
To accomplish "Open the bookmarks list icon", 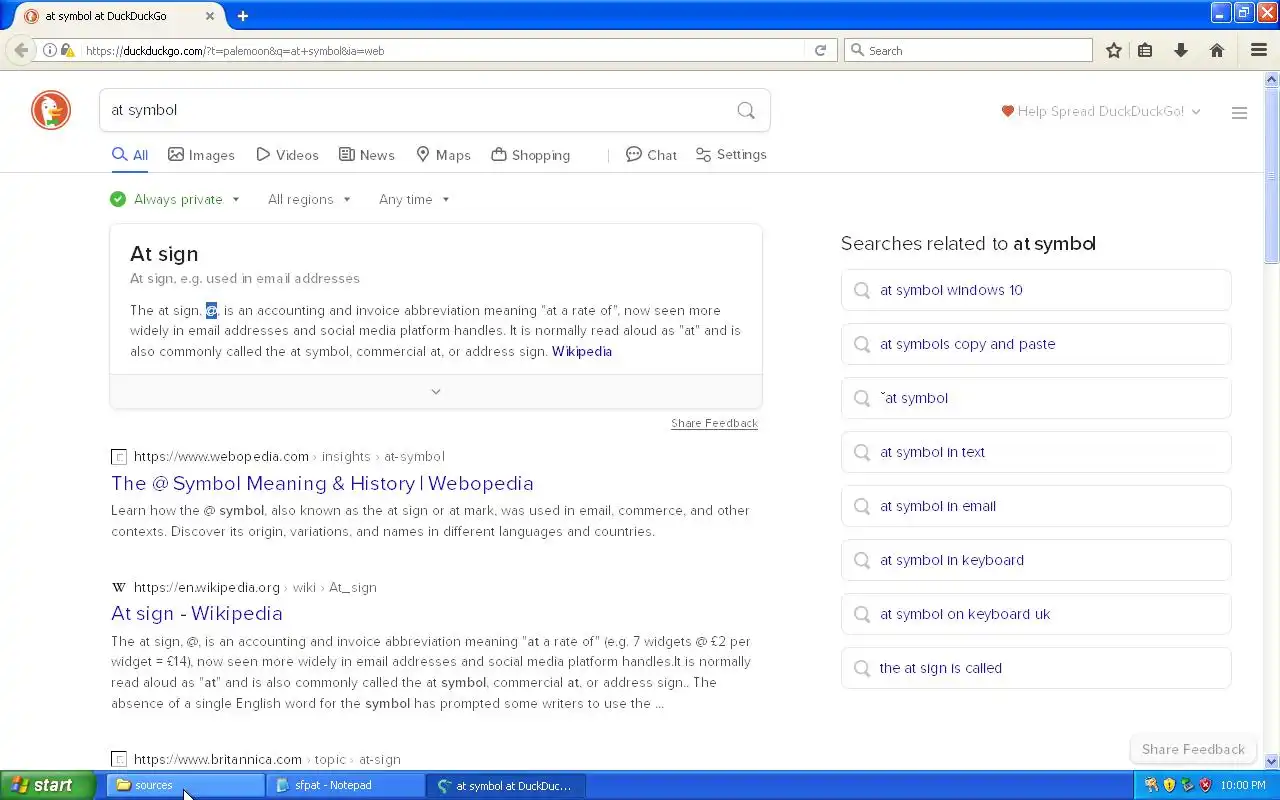I will point(1145,50).
